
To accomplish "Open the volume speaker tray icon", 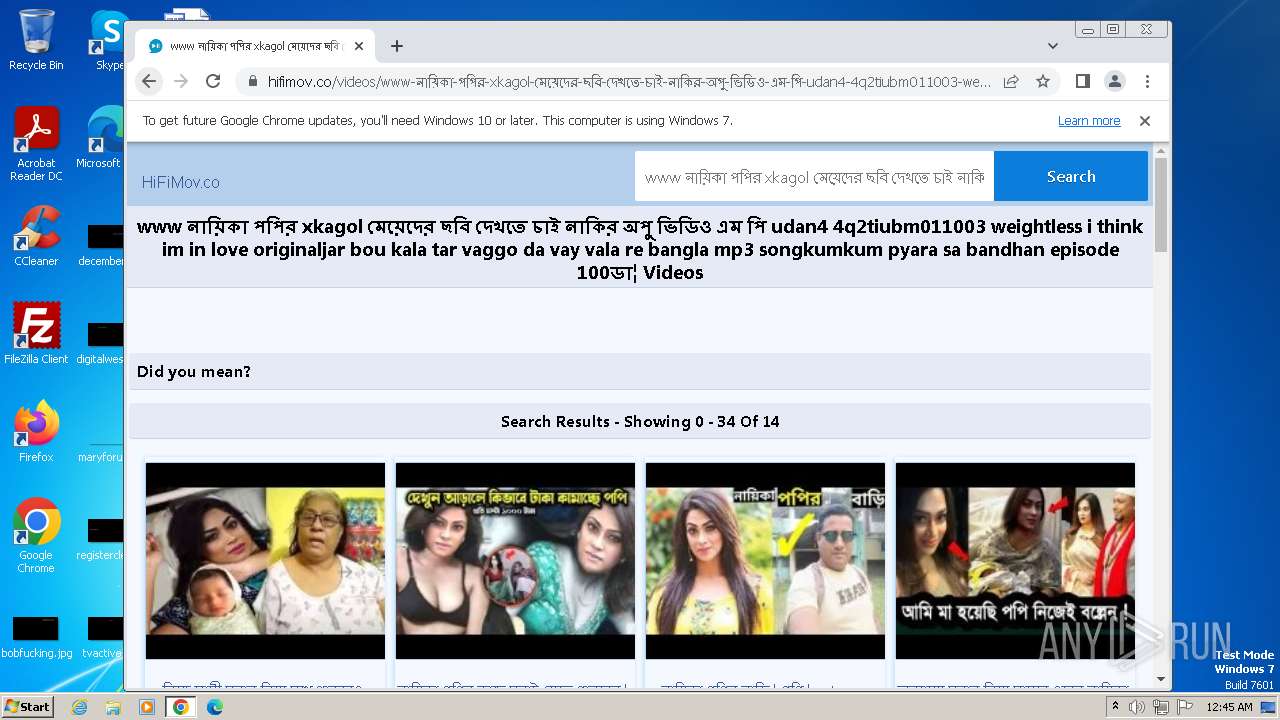I will (1137, 707).
